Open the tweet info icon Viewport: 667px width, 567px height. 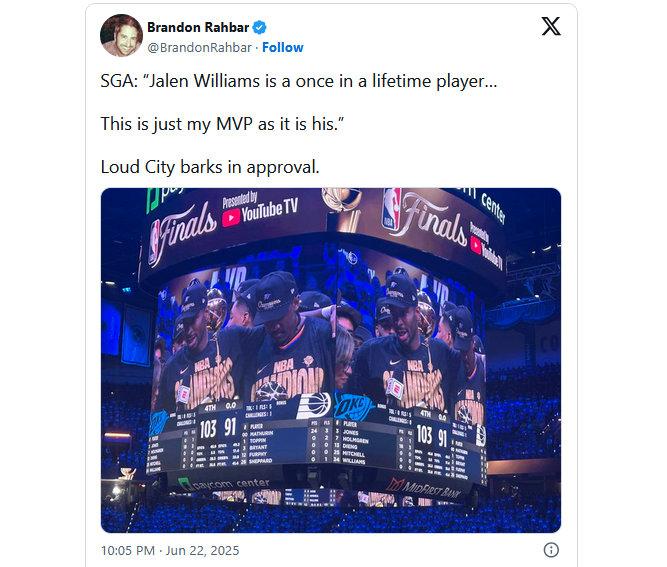click(551, 550)
